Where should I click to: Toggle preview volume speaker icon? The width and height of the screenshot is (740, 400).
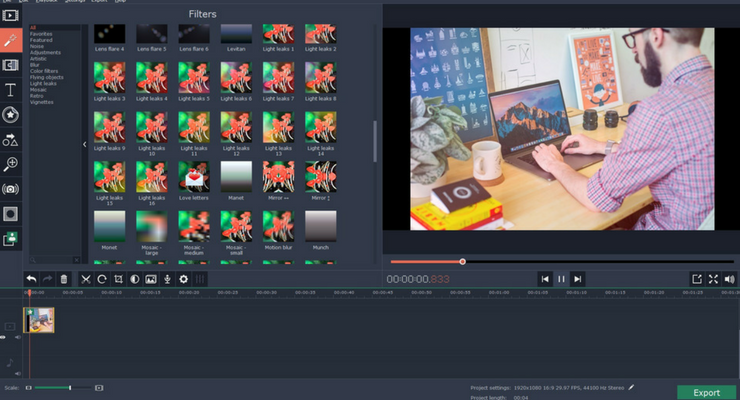(730, 279)
